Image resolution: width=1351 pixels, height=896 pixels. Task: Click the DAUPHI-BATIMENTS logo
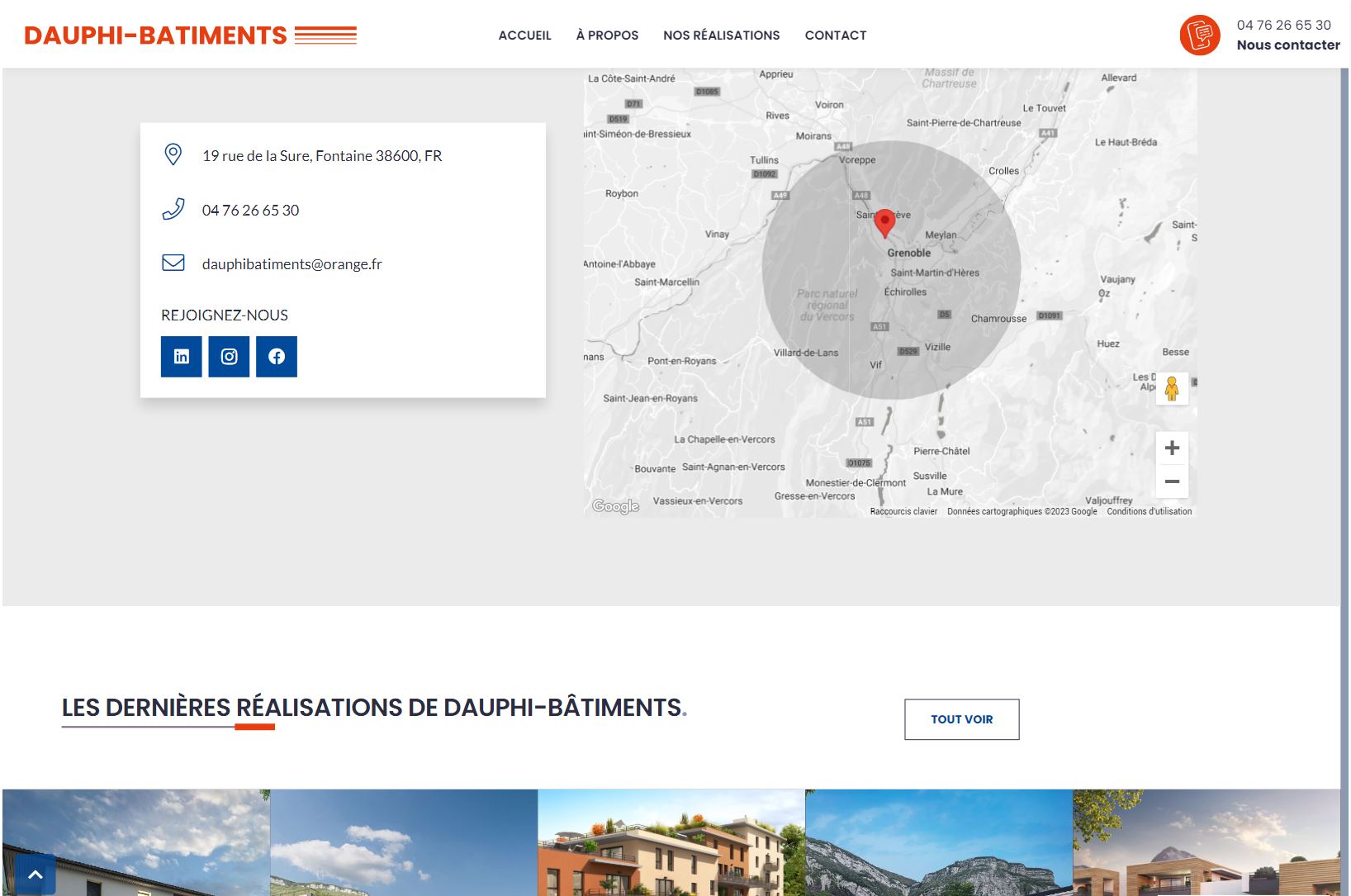(x=191, y=36)
